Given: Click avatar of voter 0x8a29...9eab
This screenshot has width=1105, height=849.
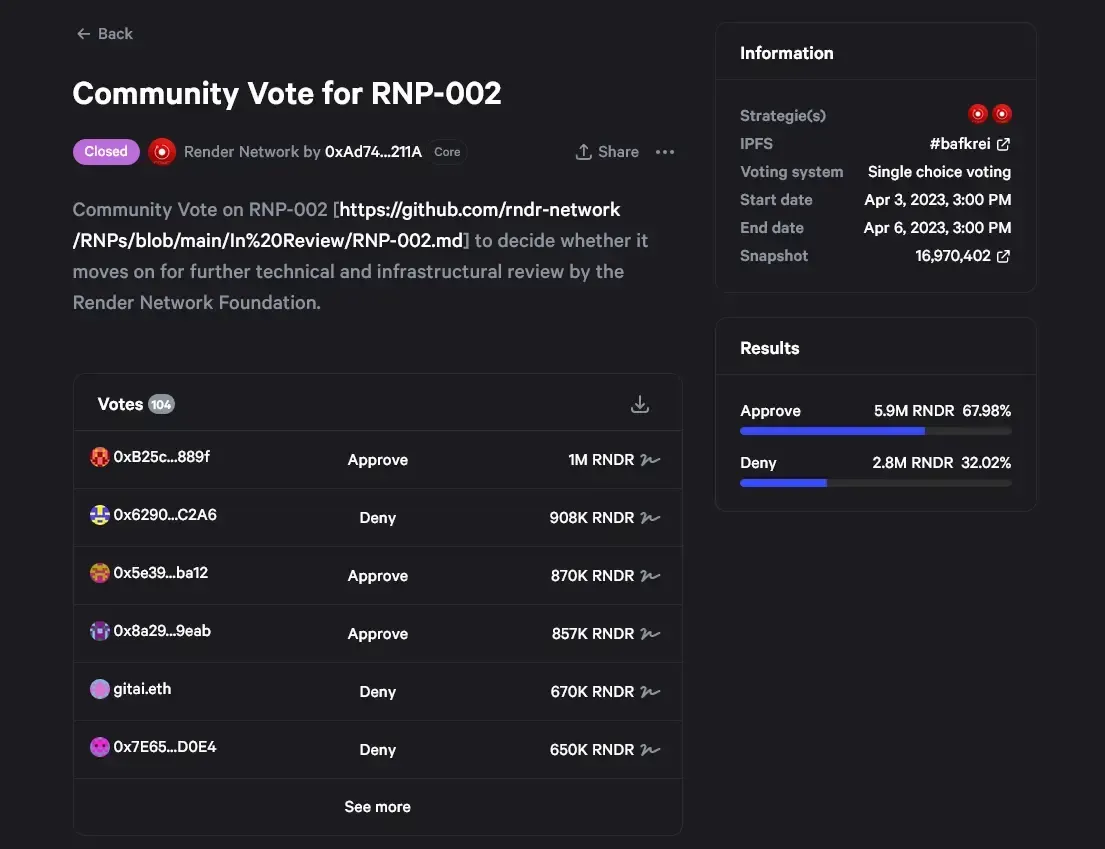Looking at the screenshot, I should (99, 631).
